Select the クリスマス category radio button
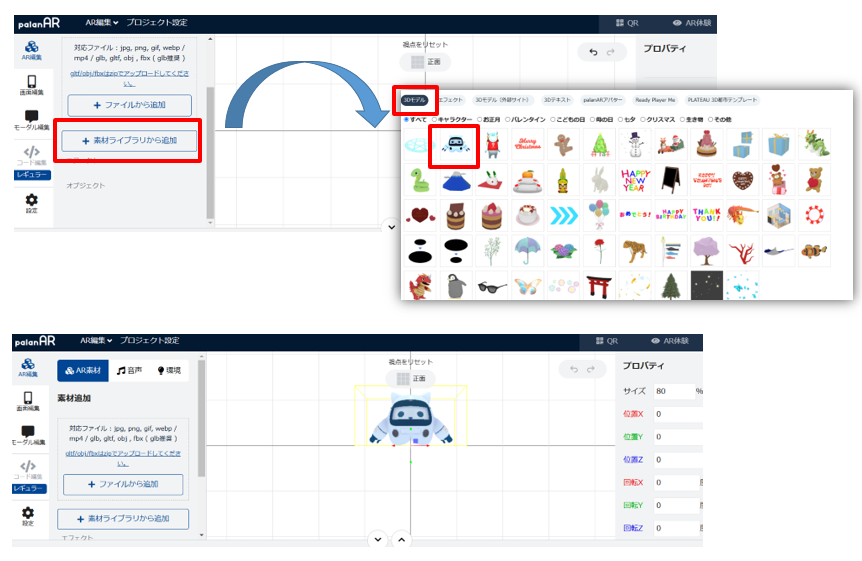 point(643,119)
